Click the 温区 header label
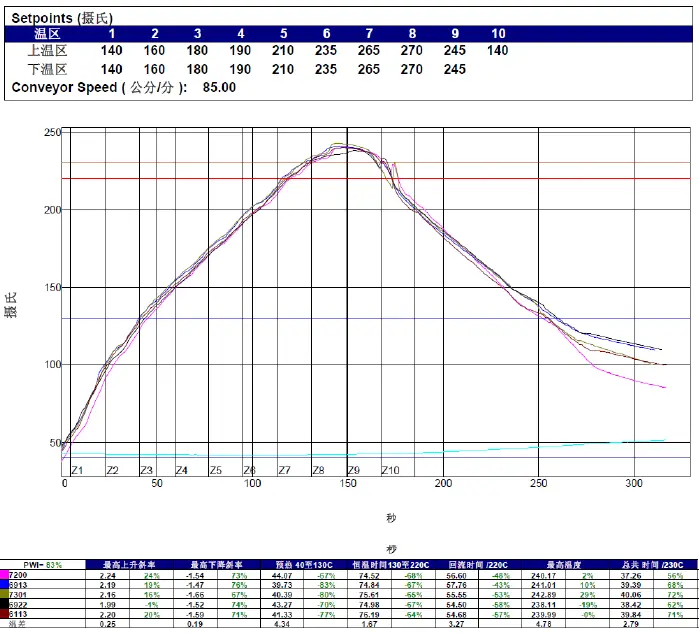The width and height of the screenshot is (699, 633). [x=47, y=34]
